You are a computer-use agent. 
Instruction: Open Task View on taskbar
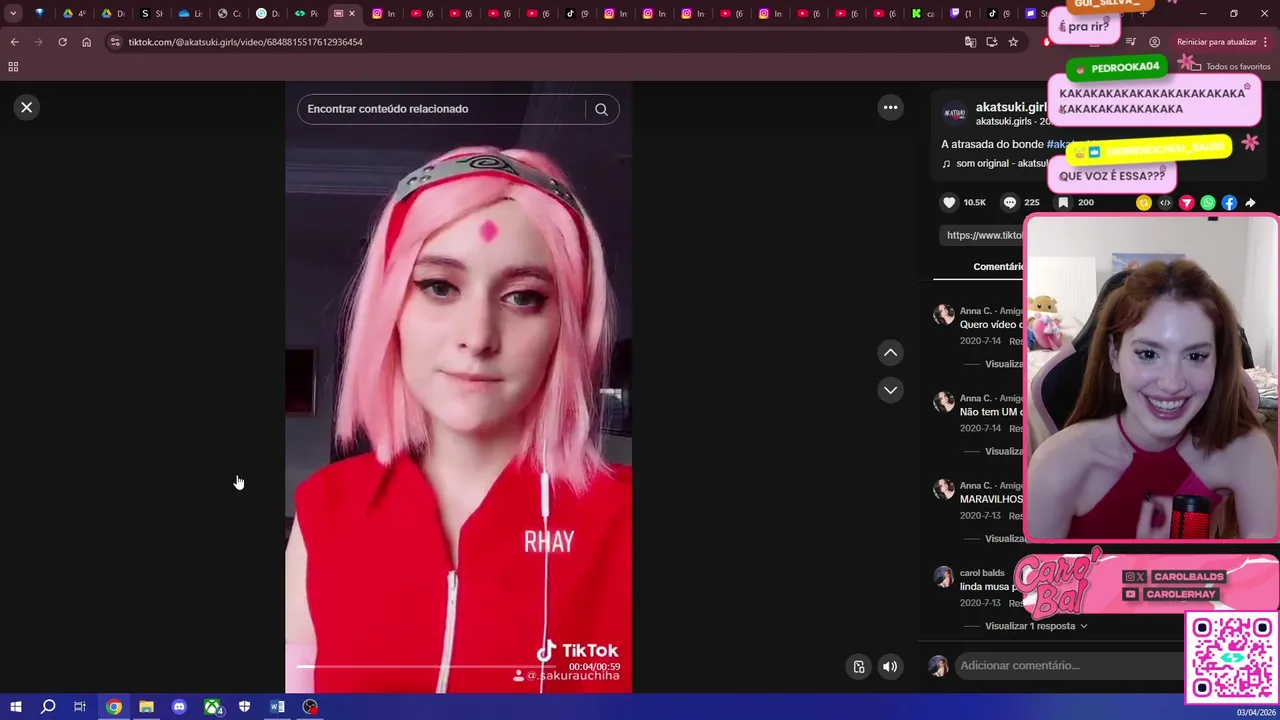(x=80, y=707)
